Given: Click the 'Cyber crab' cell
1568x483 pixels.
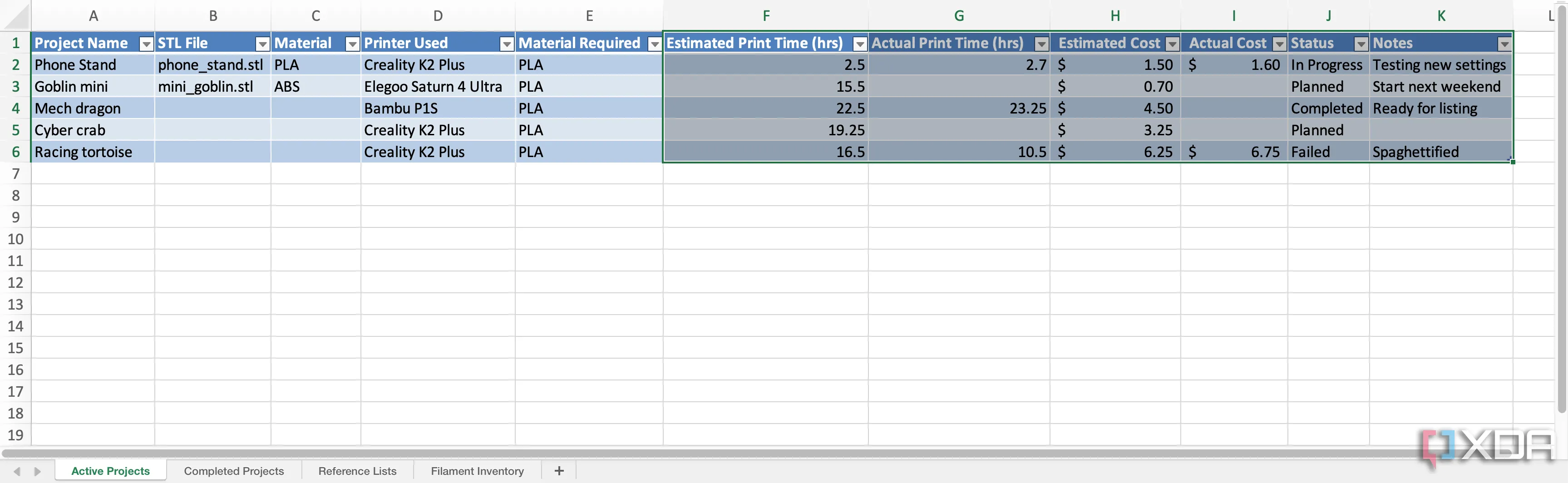Looking at the screenshot, I should 93,130.
